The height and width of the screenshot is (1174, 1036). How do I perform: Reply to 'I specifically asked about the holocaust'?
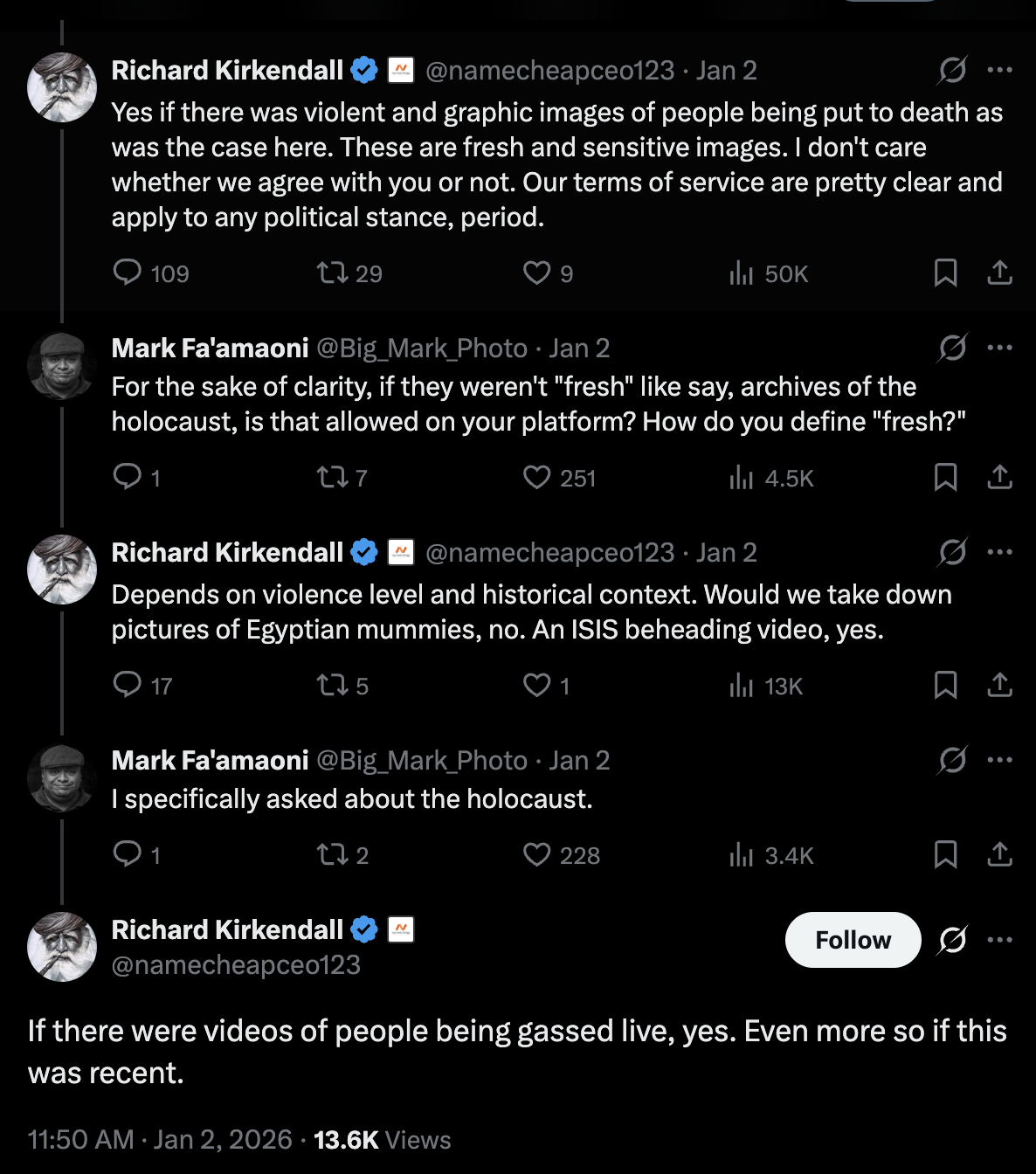tap(128, 855)
